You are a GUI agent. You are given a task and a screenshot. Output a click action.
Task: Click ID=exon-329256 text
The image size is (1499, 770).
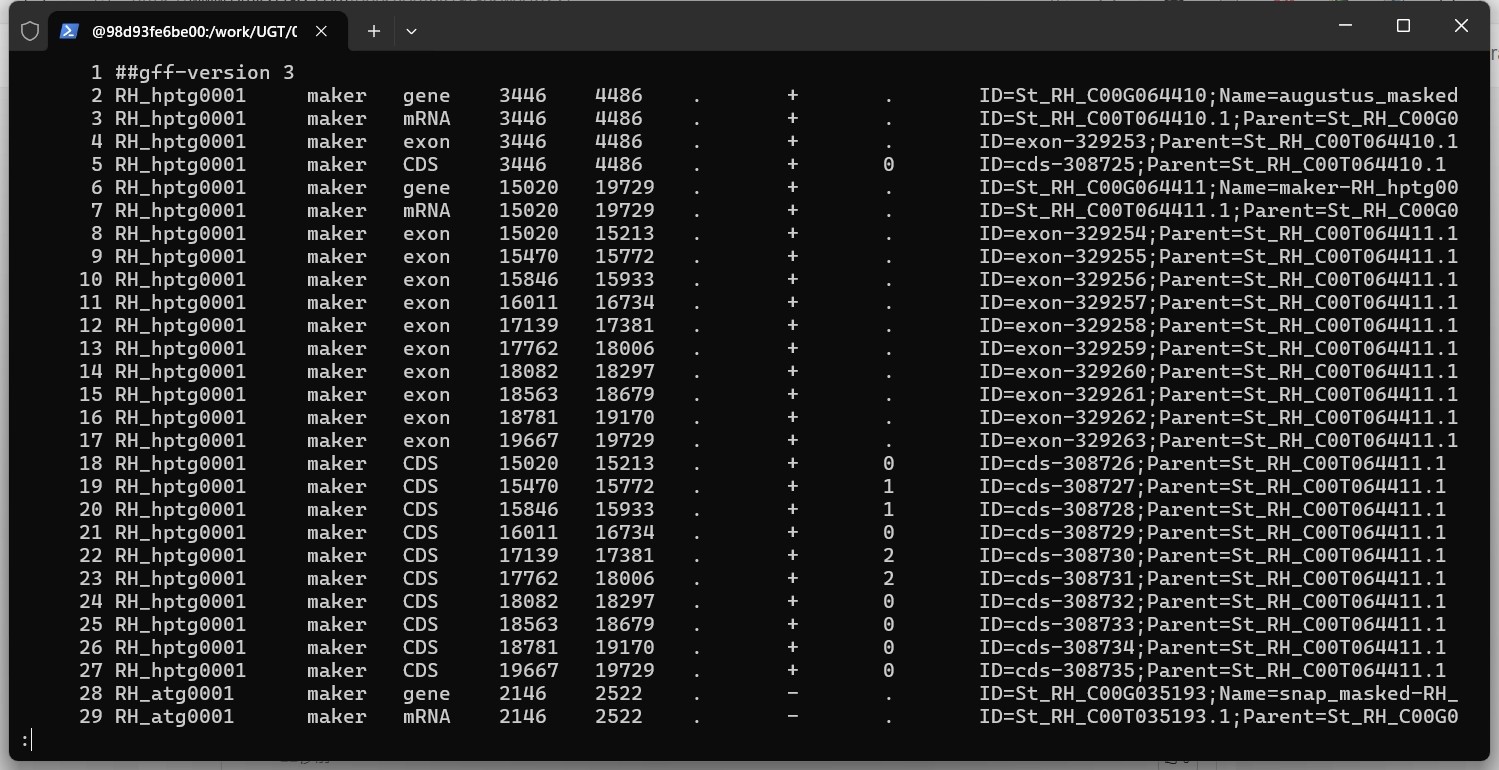point(1063,279)
